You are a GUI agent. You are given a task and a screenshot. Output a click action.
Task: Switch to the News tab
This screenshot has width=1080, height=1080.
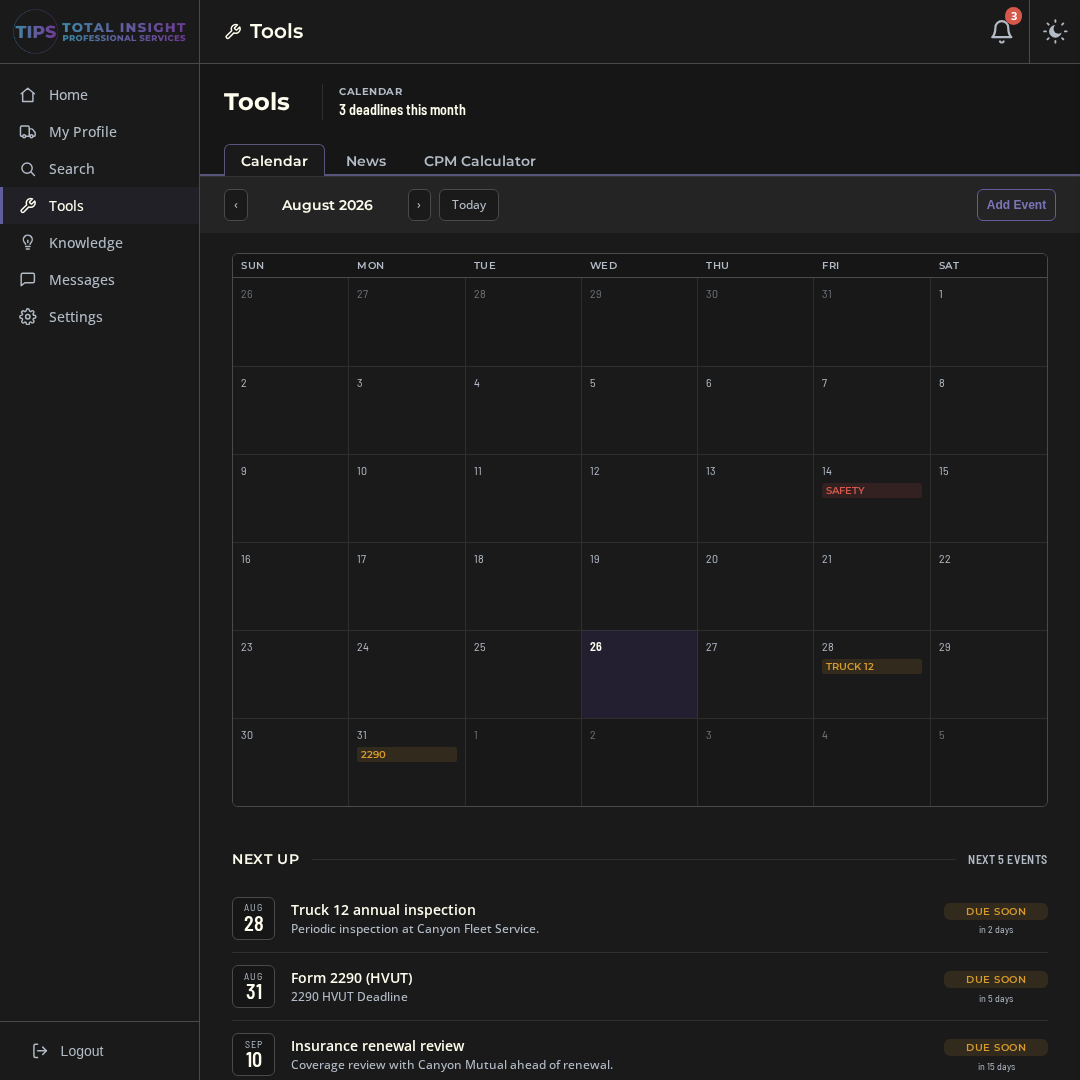(366, 161)
